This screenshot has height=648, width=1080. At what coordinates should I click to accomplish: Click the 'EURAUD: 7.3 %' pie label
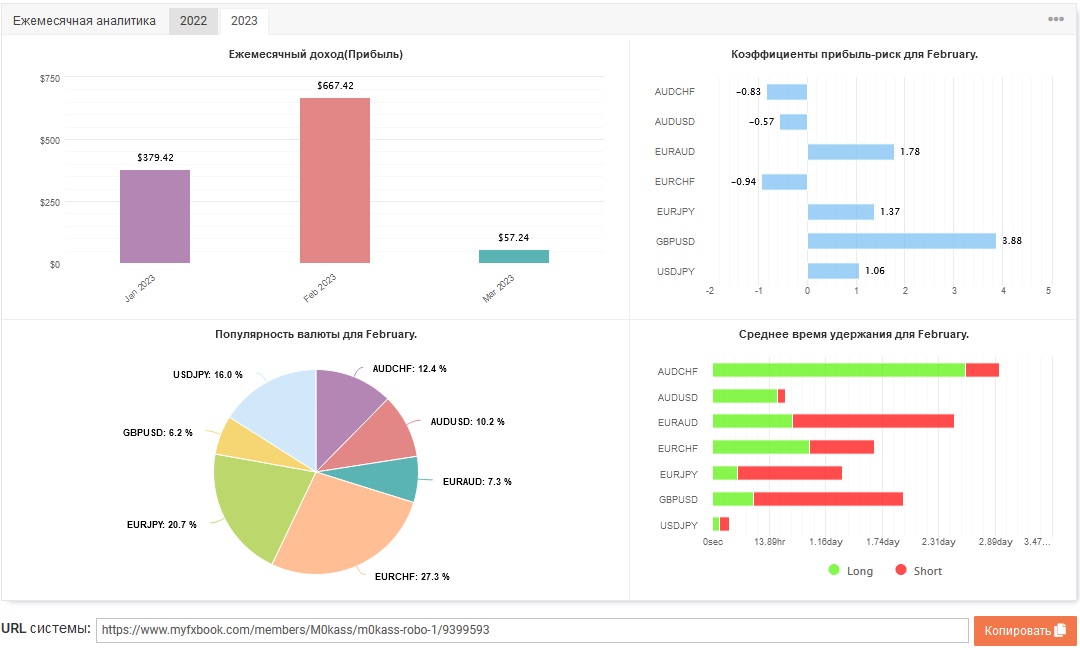click(477, 482)
